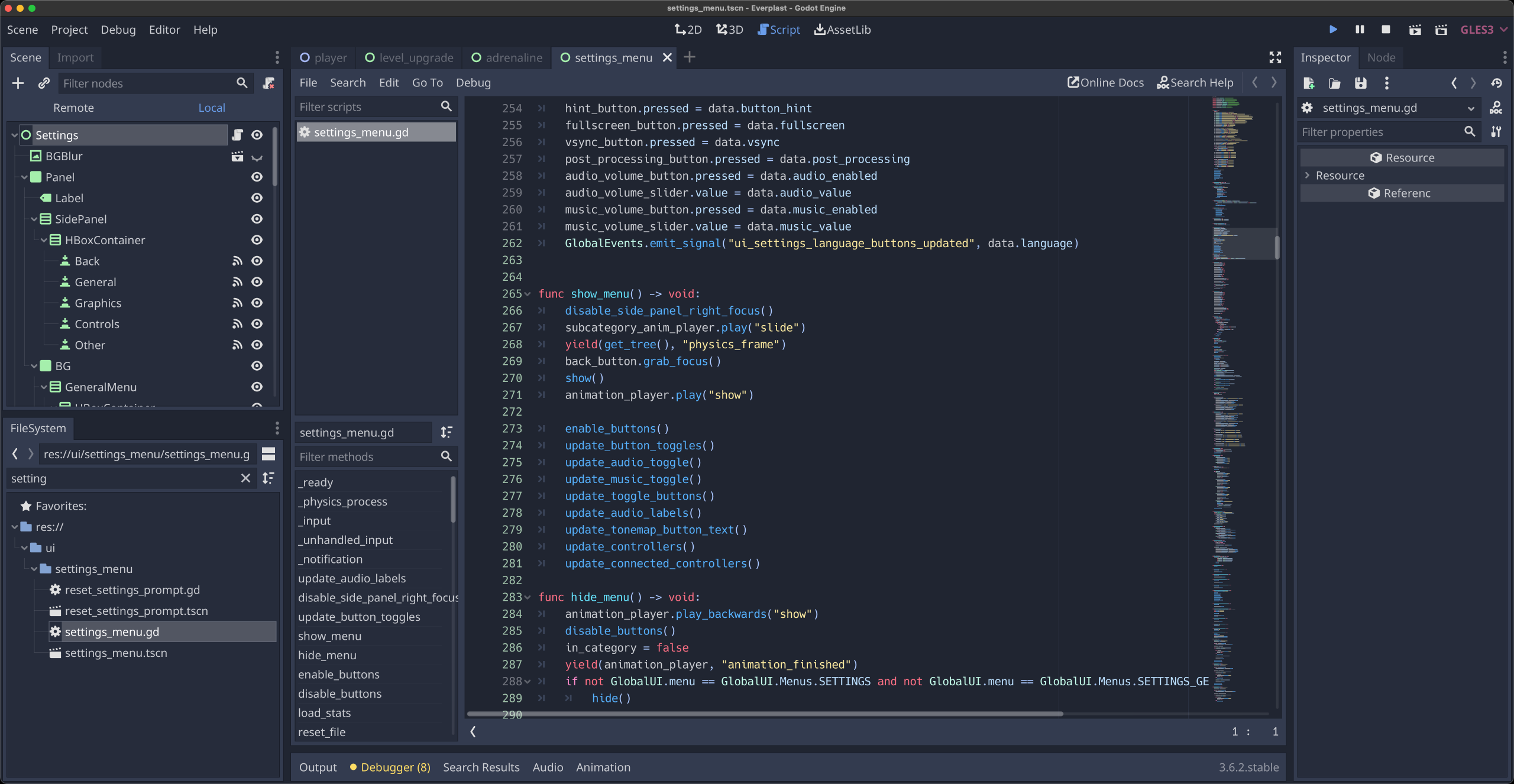Open the GLES3 renderer dropdown

[1483, 30]
